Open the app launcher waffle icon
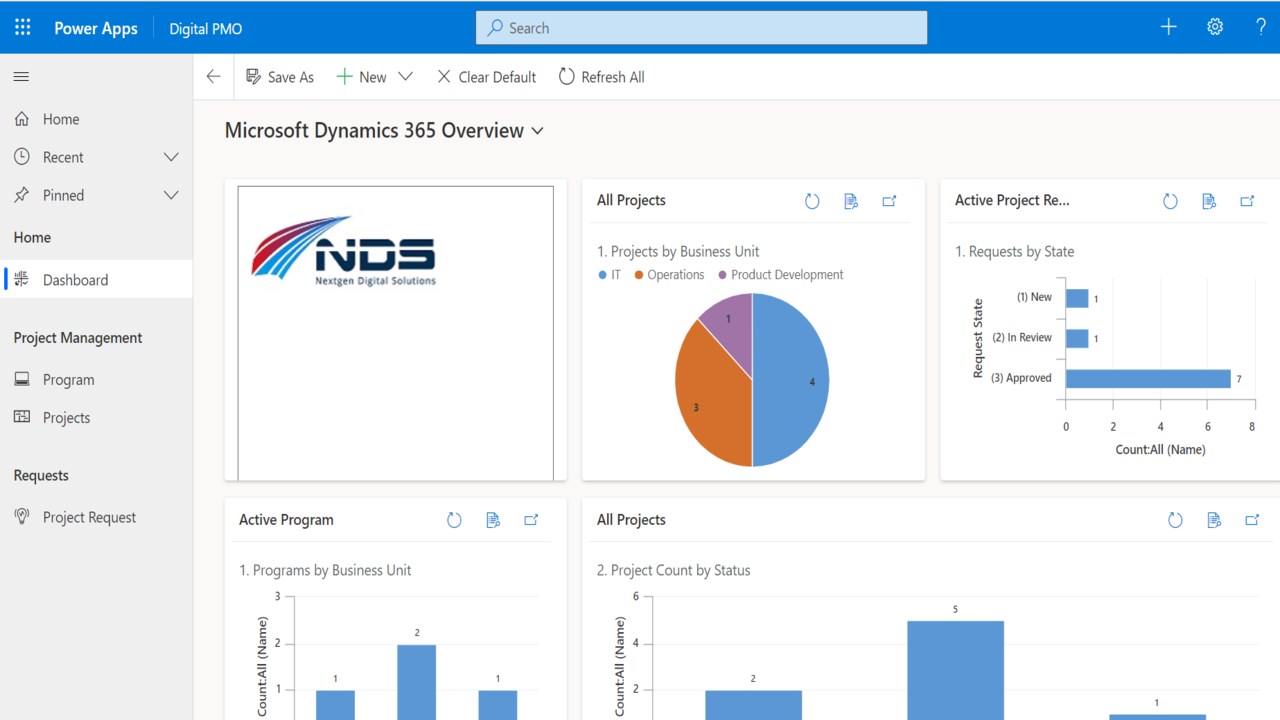 click(x=22, y=28)
